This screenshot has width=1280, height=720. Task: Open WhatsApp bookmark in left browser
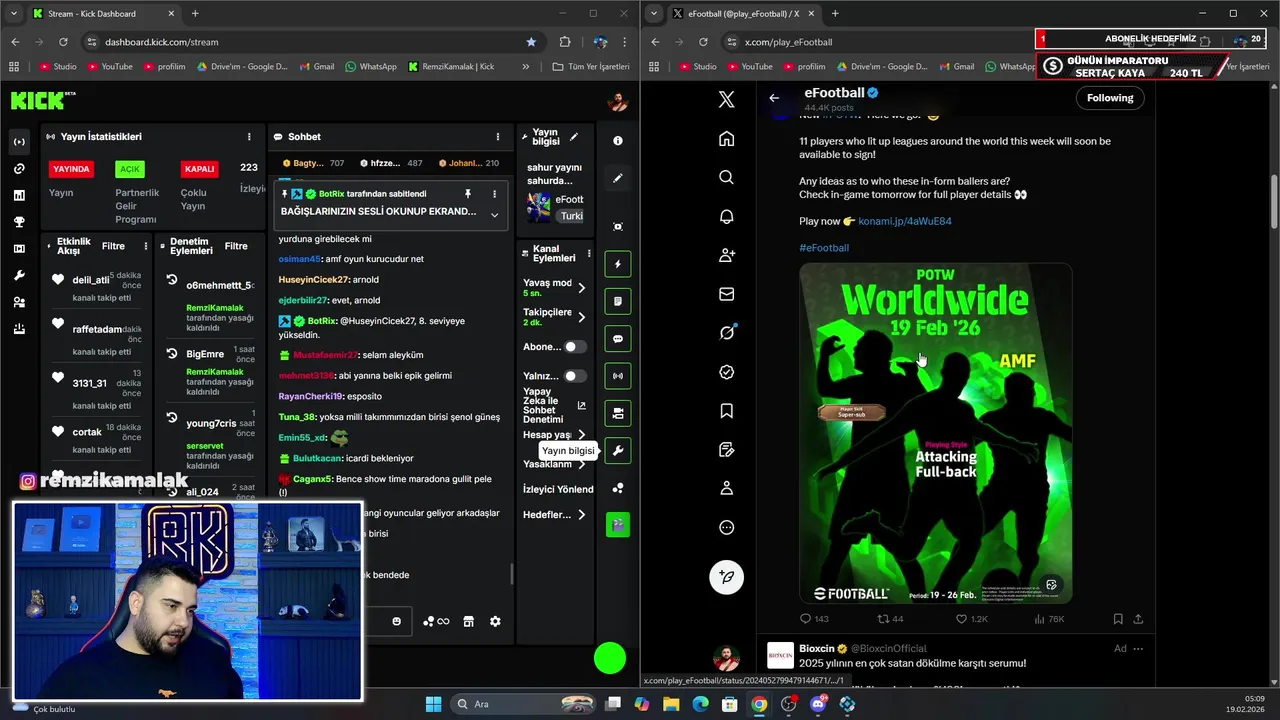click(x=371, y=66)
